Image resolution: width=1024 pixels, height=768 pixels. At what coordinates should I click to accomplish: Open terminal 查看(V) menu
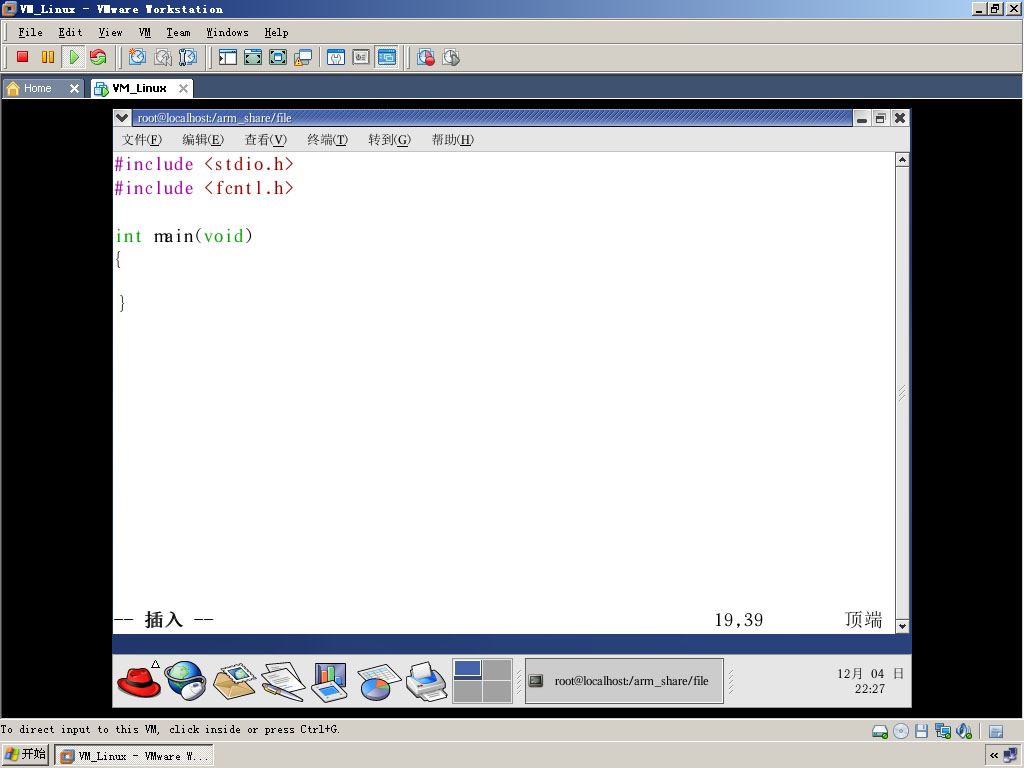click(x=266, y=139)
